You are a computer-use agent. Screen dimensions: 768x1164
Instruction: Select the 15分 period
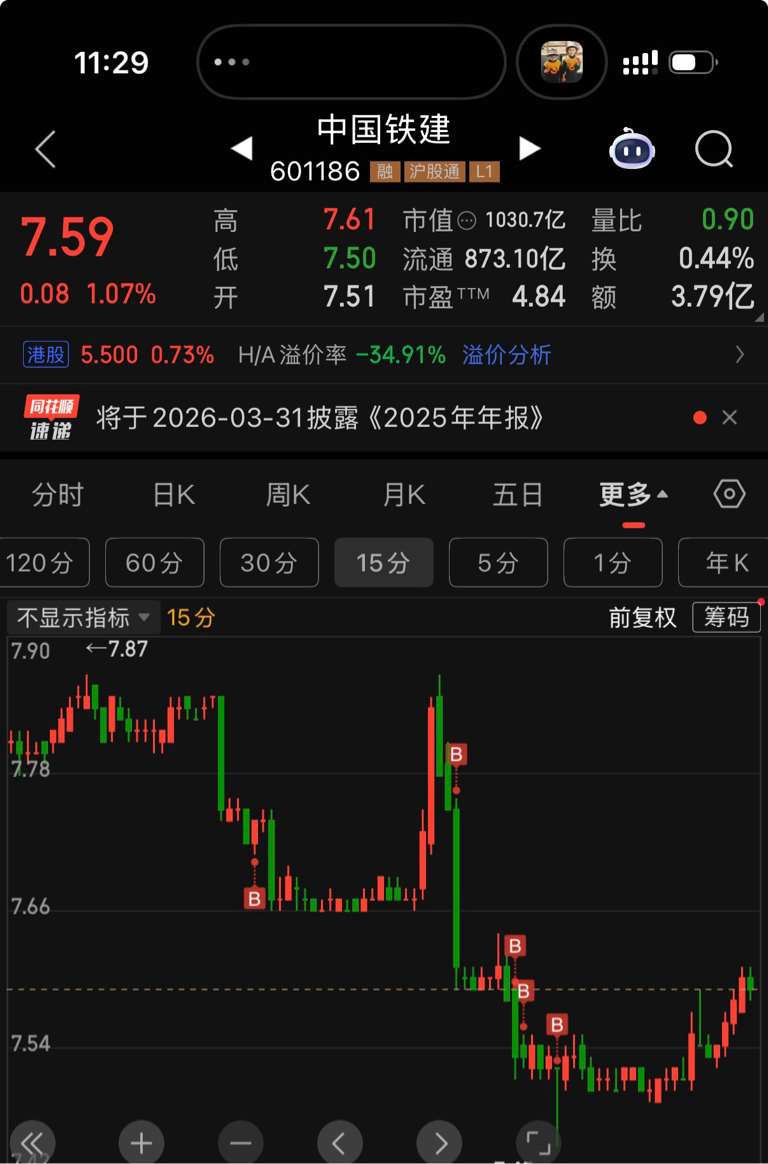click(384, 563)
